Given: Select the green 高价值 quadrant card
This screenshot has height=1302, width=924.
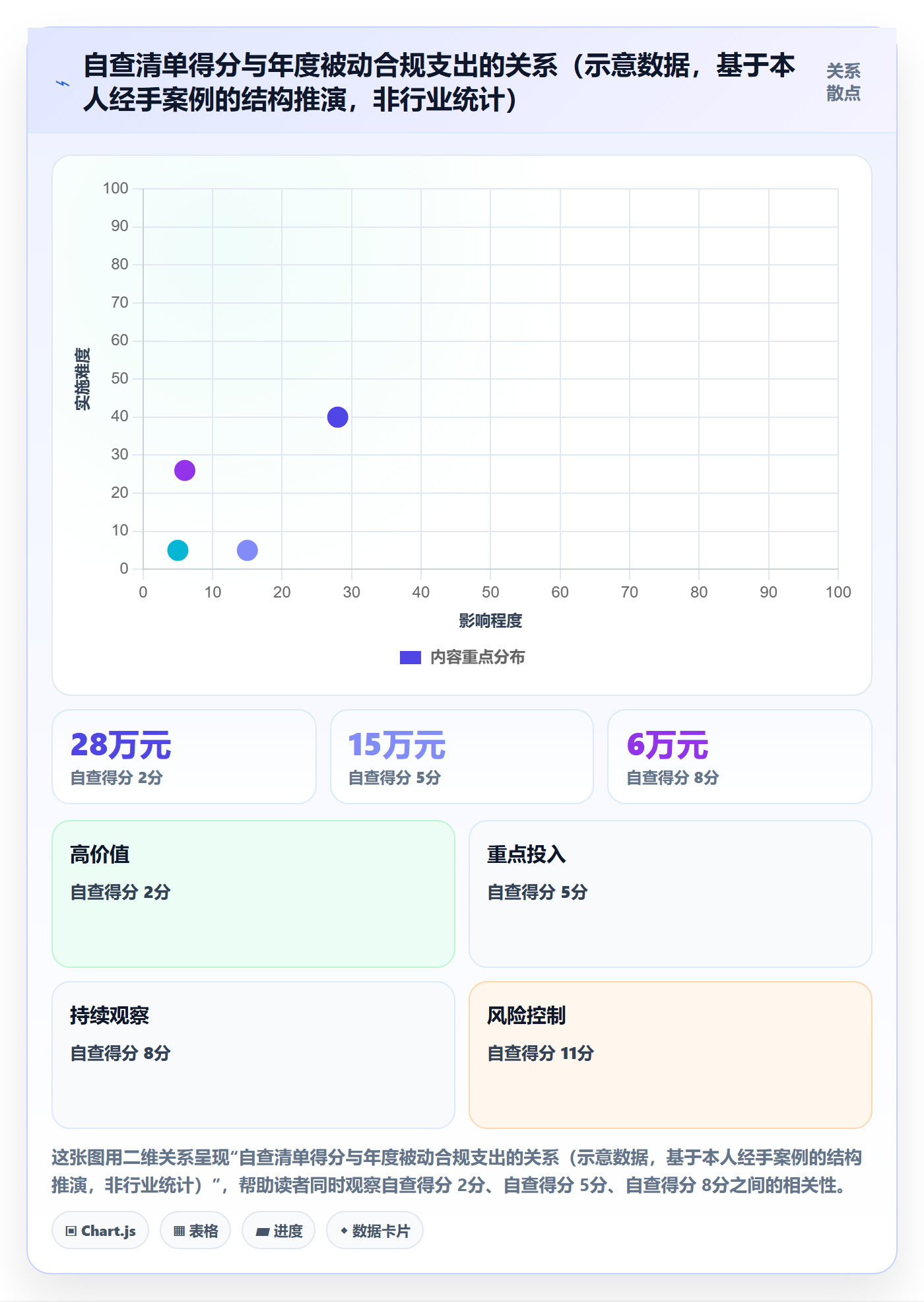Looking at the screenshot, I should (253, 894).
